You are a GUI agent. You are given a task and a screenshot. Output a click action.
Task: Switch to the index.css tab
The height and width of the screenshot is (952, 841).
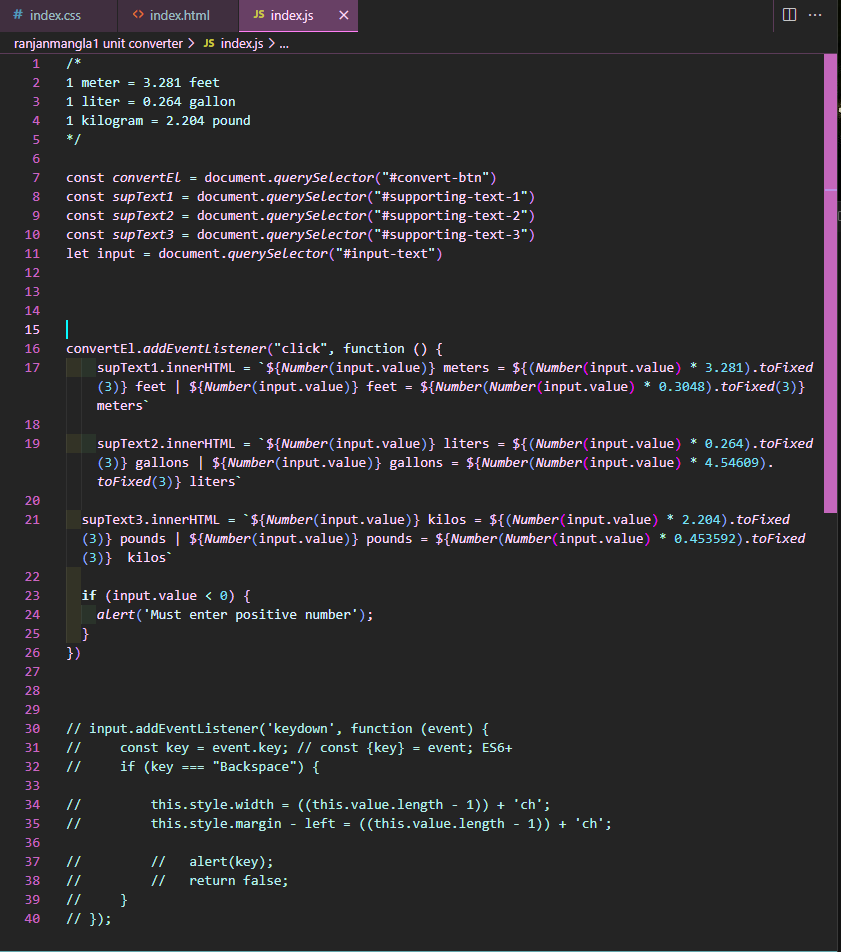52,15
